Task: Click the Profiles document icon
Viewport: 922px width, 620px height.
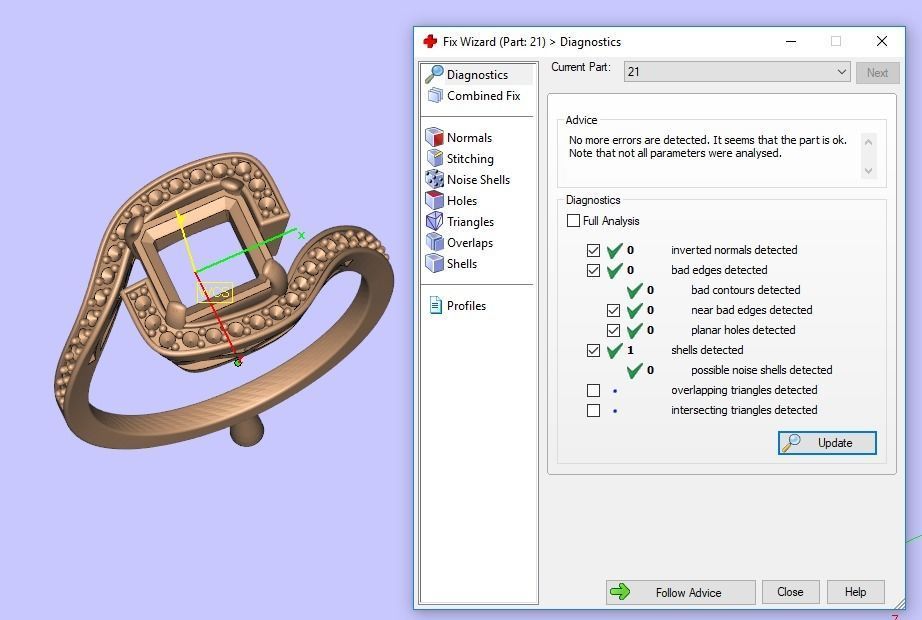Action: (x=435, y=305)
